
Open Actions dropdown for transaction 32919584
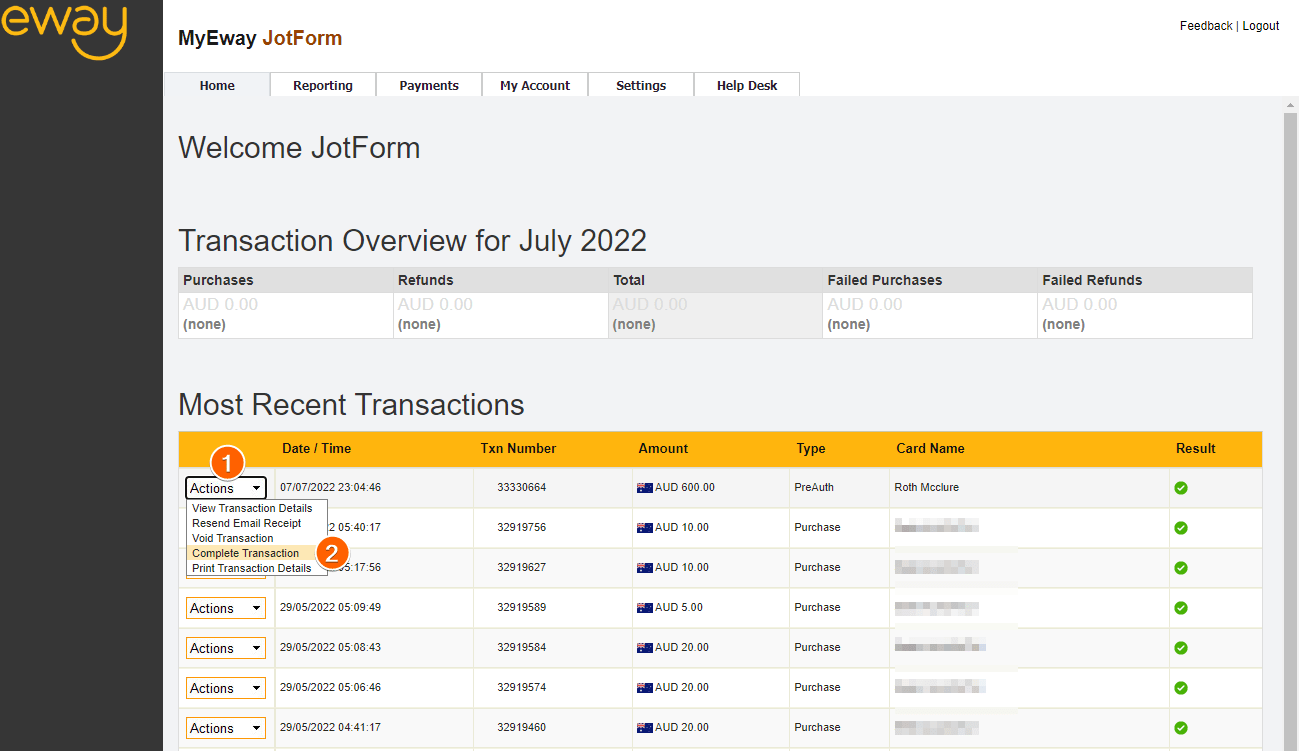(x=226, y=648)
